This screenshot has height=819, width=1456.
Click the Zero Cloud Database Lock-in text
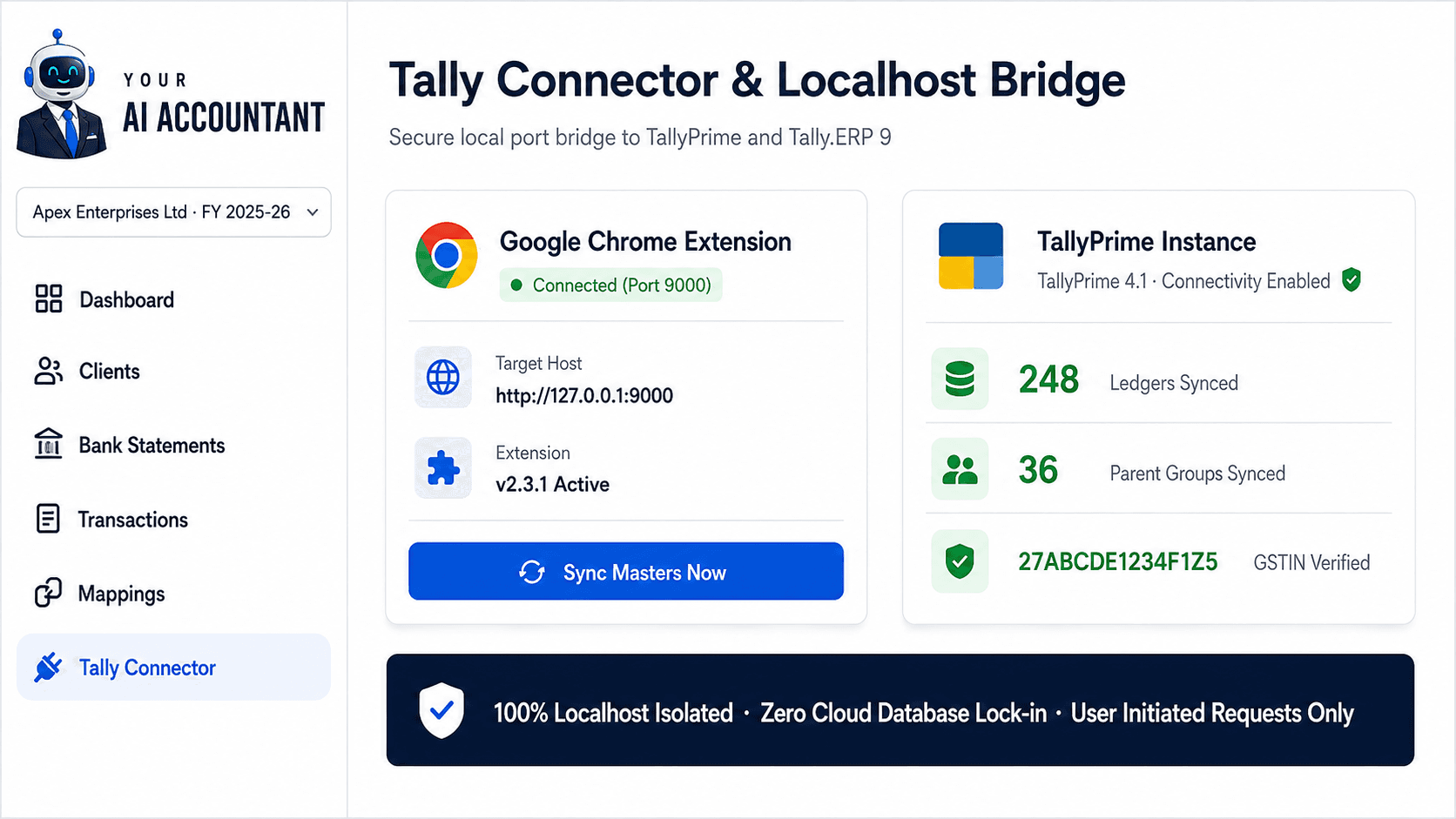pos(903,713)
